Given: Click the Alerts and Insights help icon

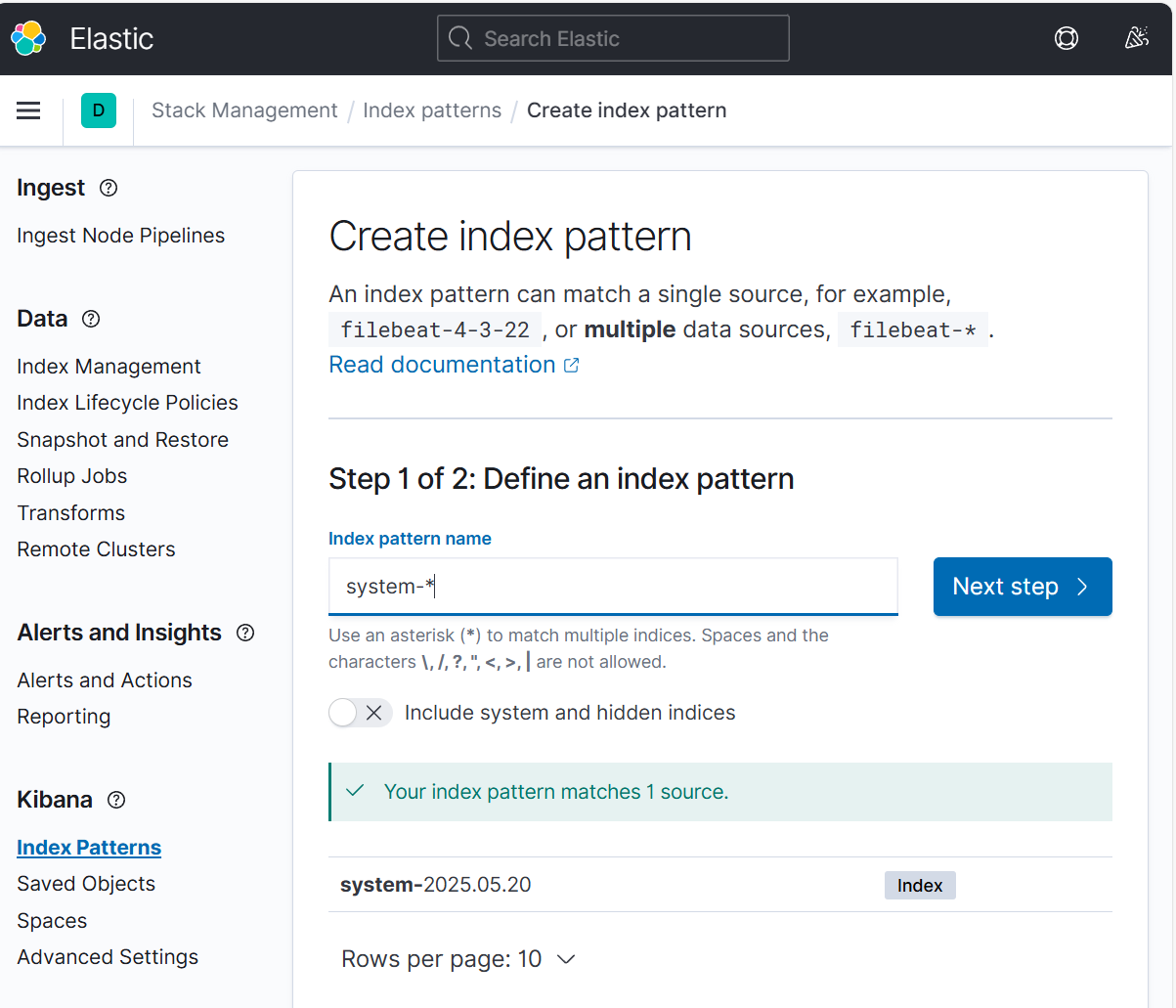Looking at the screenshot, I should (x=245, y=633).
